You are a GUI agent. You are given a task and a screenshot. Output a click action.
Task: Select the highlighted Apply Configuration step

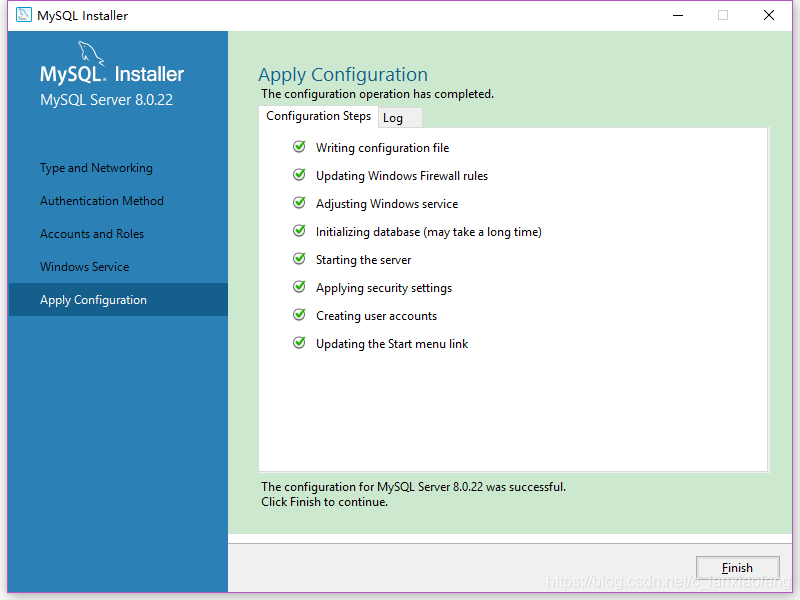93,300
